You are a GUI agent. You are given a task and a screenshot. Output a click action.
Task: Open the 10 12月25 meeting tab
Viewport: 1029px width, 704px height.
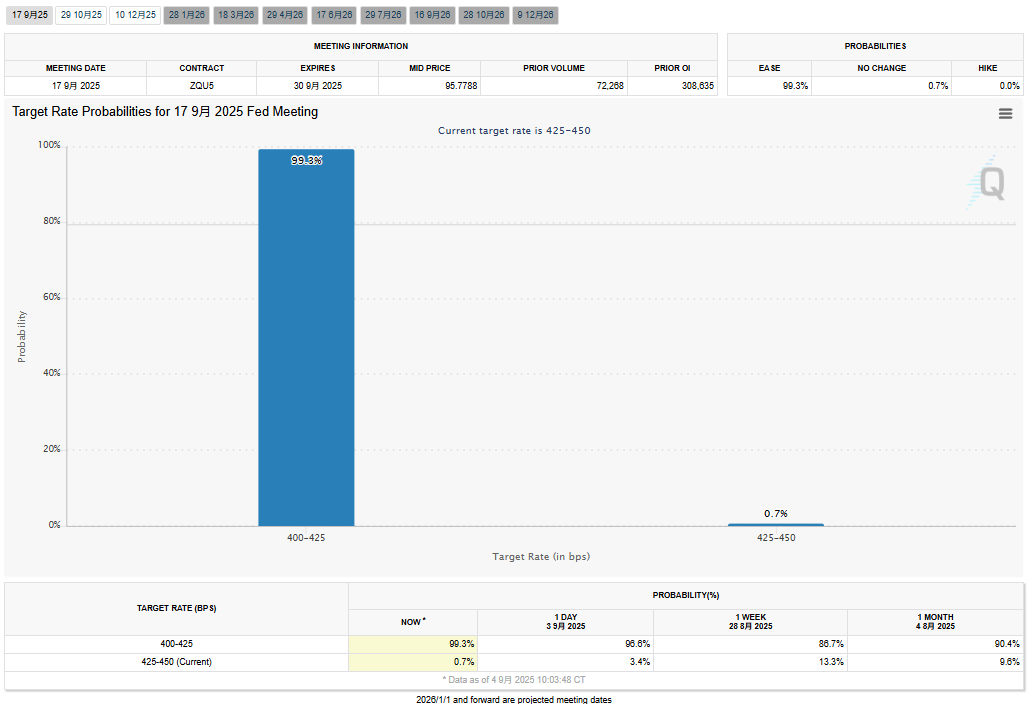134,15
